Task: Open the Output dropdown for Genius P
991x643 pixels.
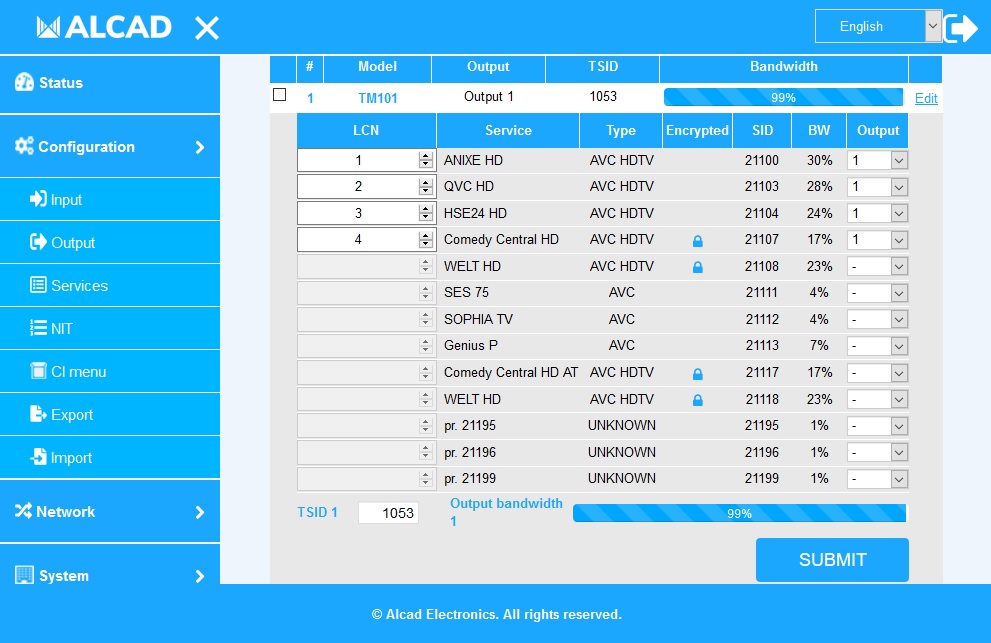Action: coord(878,346)
